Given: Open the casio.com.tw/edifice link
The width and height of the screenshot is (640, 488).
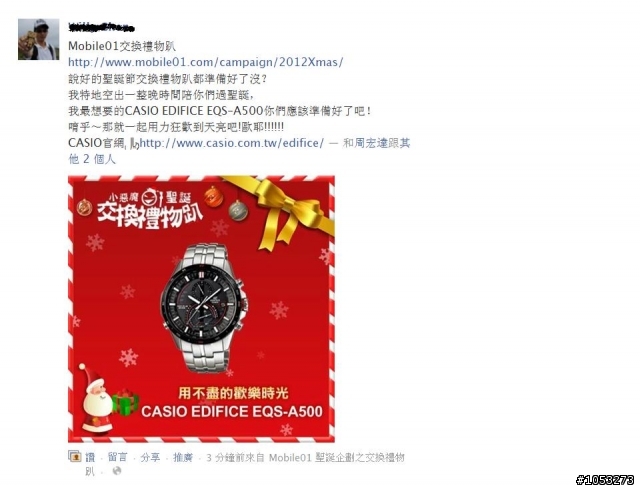Looking at the screenshot, I should pyautogui.click(x=231, y=143).
